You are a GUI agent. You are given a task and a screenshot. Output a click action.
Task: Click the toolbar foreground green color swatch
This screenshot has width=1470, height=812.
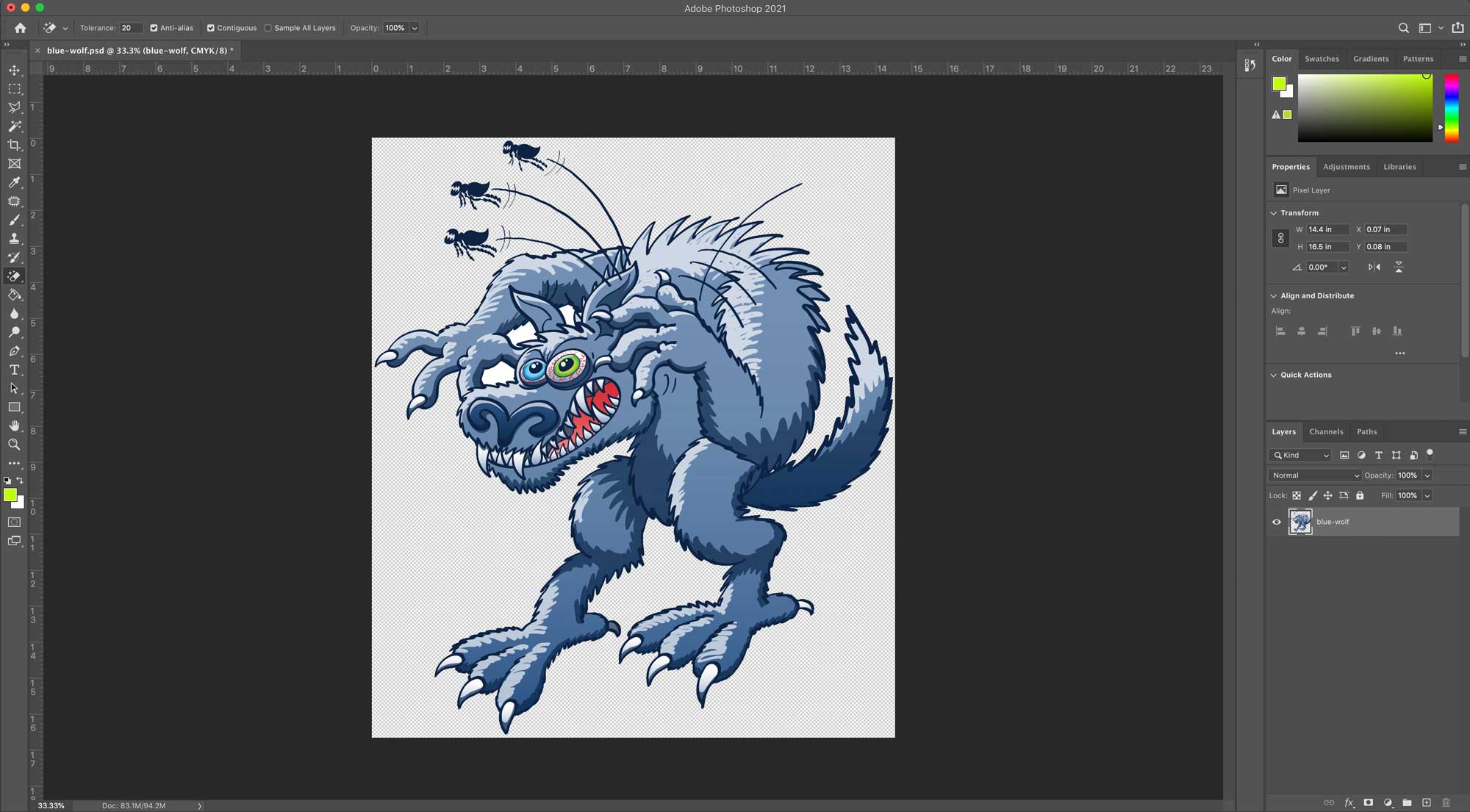(10, 495)
